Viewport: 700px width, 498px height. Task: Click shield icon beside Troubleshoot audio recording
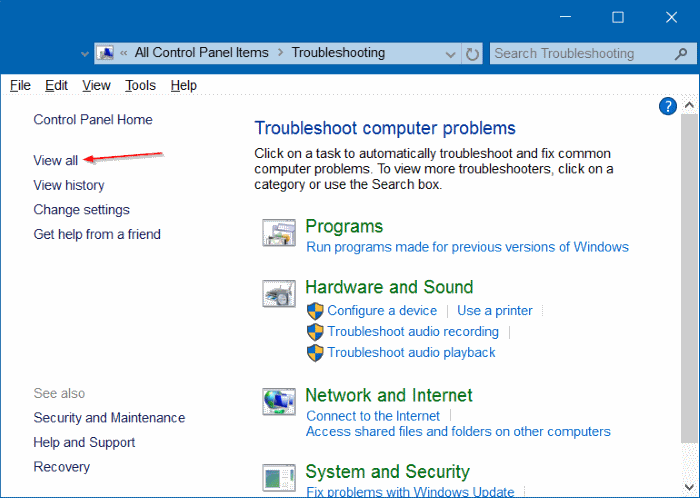[315, 332]
